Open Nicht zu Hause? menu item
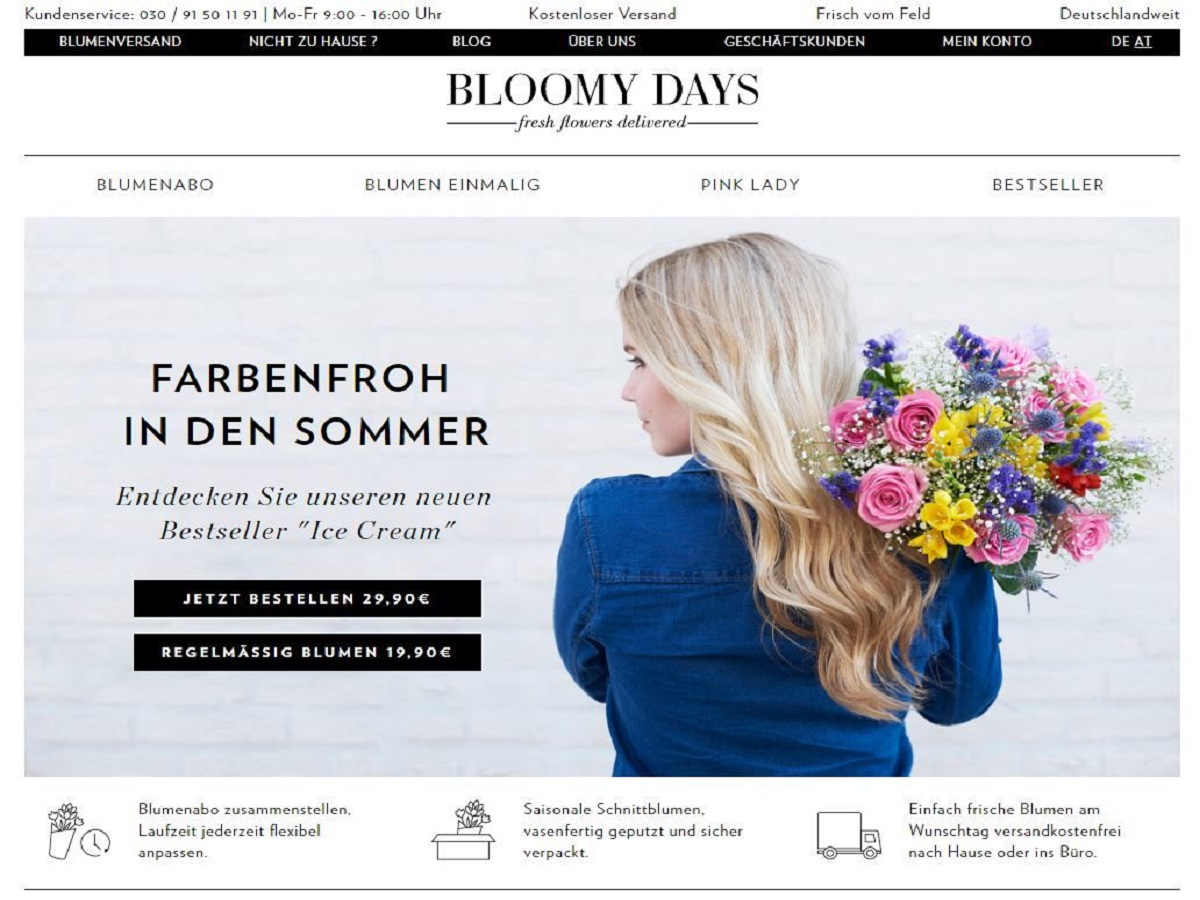The height and width of the screenshot is (900, 1200). tap(313, 42)
